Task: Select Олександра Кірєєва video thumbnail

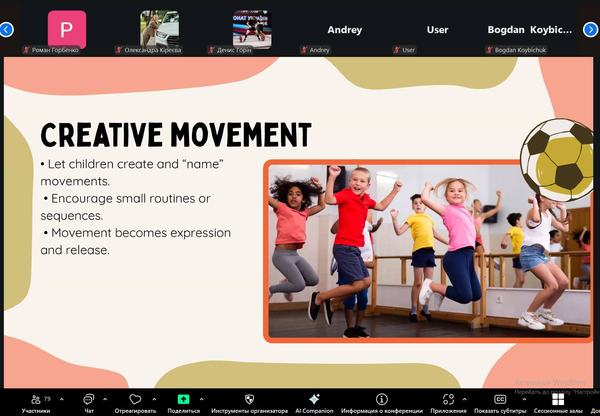Action: (x=159, y=29)
